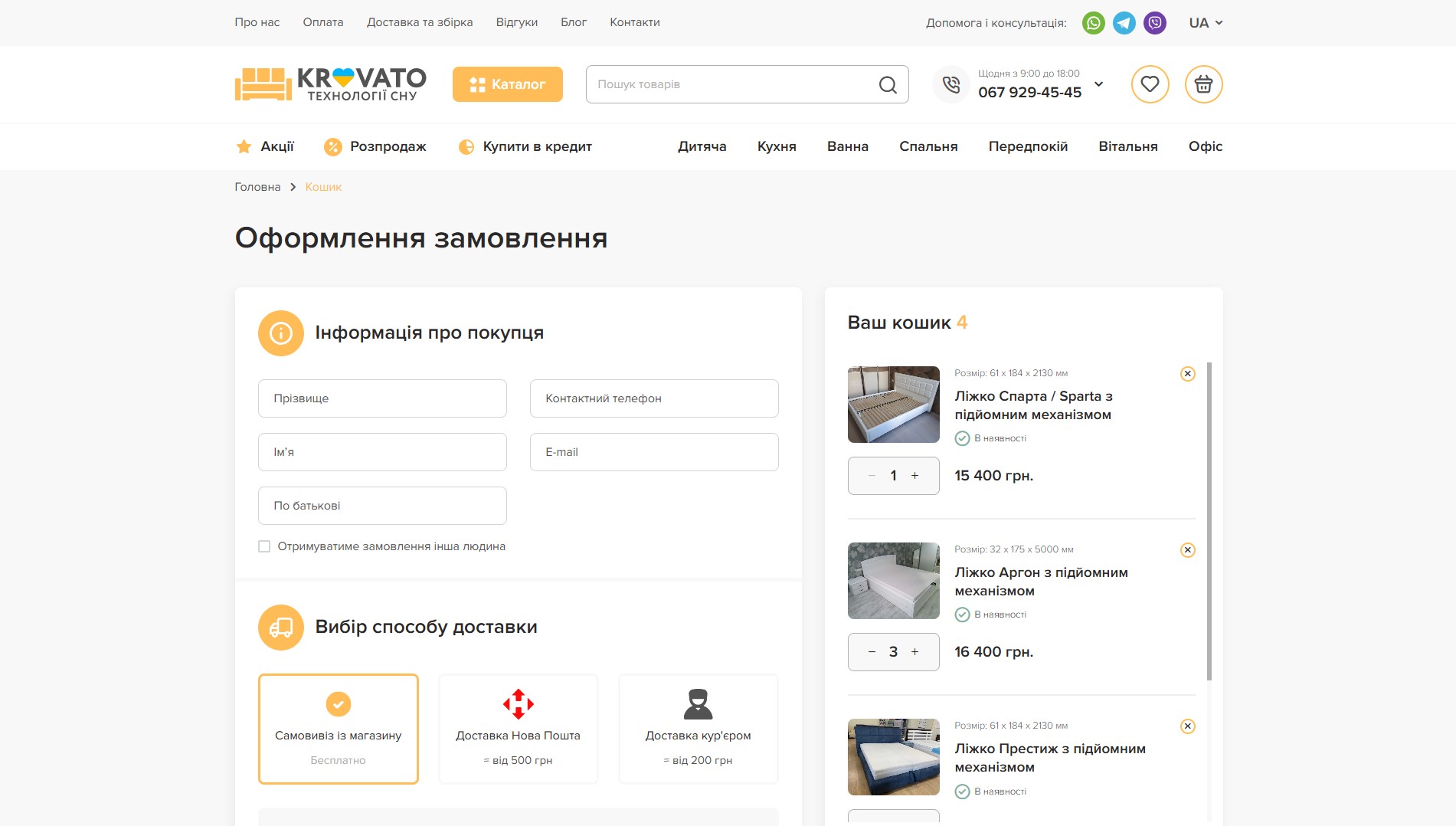The width and height of the screenshot is (1456, 826).
Task: Click the phone call icon
Action: click(950, 84)
